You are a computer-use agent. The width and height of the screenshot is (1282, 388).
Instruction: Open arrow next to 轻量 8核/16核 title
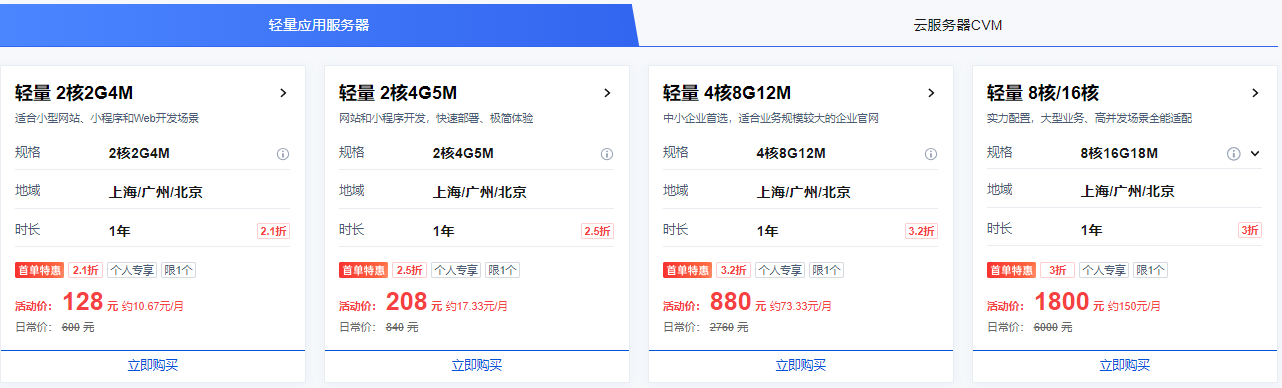[1255, 93]
